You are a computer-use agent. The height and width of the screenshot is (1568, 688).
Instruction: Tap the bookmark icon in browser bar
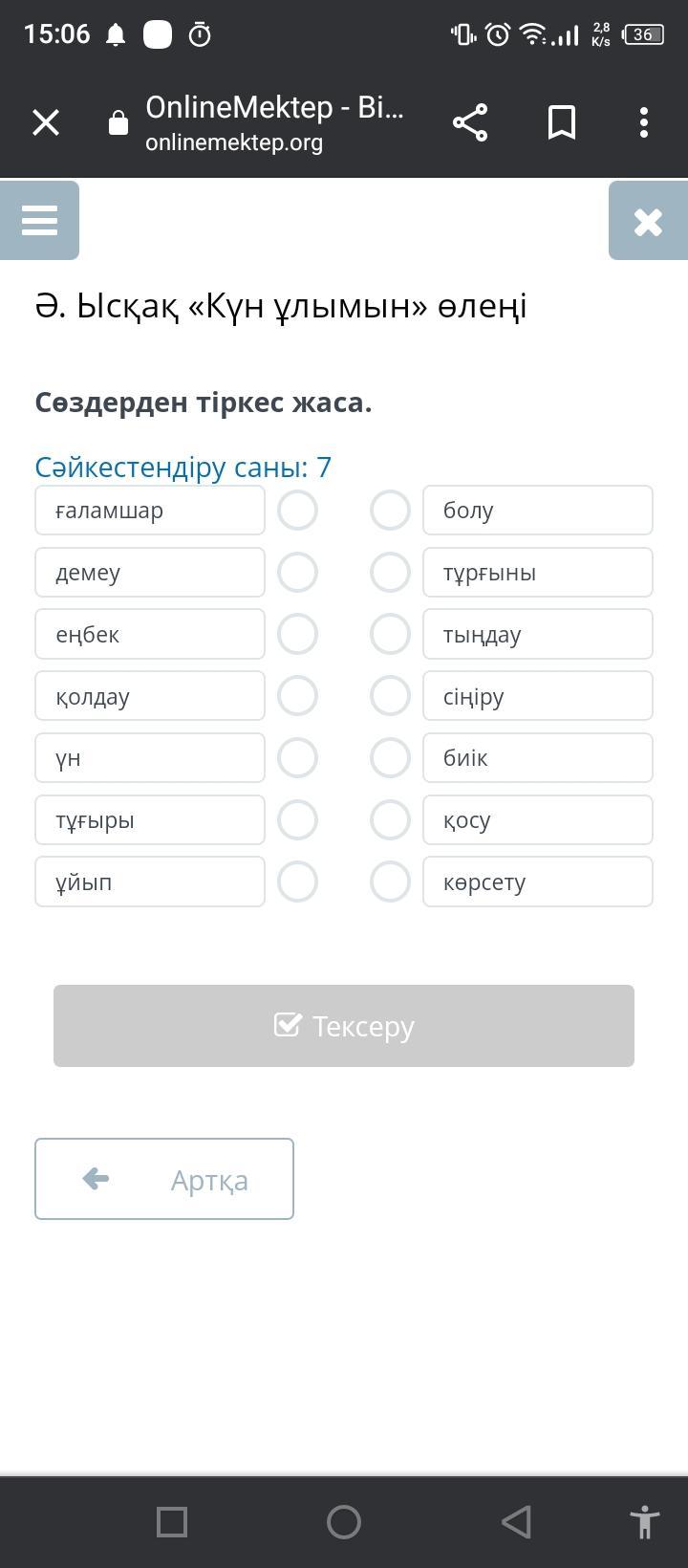tap(562, 122)
